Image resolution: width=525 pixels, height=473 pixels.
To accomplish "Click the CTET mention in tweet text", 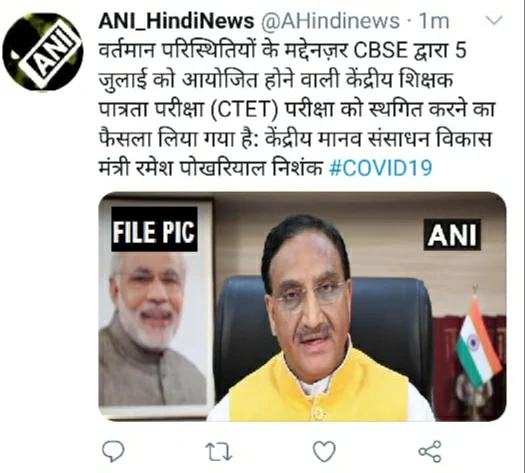I will pyautogui.click(x=245, y=109).
